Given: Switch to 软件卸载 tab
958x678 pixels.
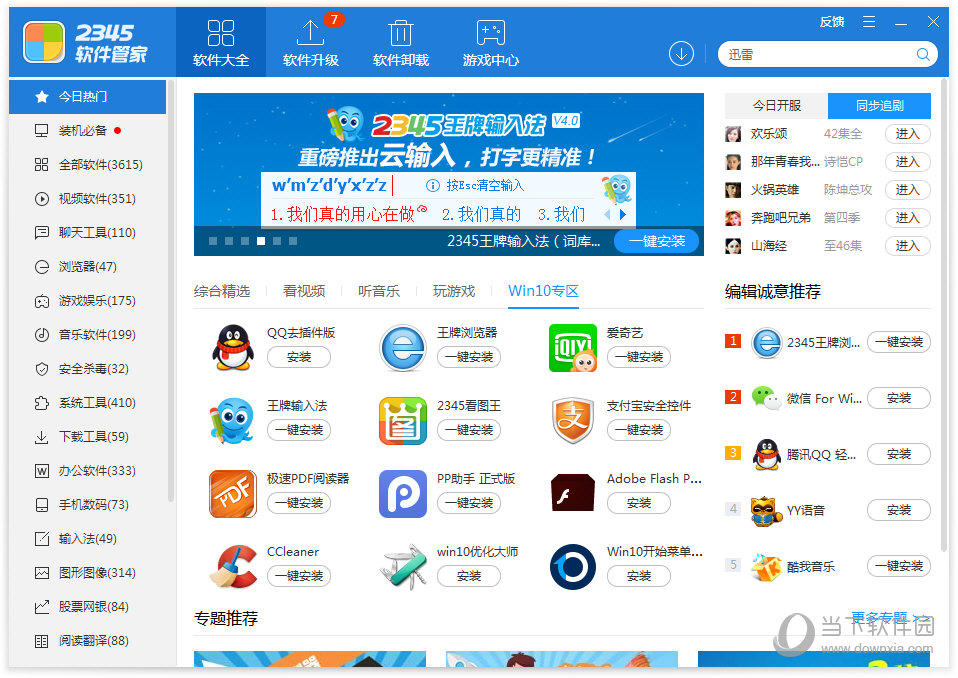Looking at the screenshot, I should point(401,42).
